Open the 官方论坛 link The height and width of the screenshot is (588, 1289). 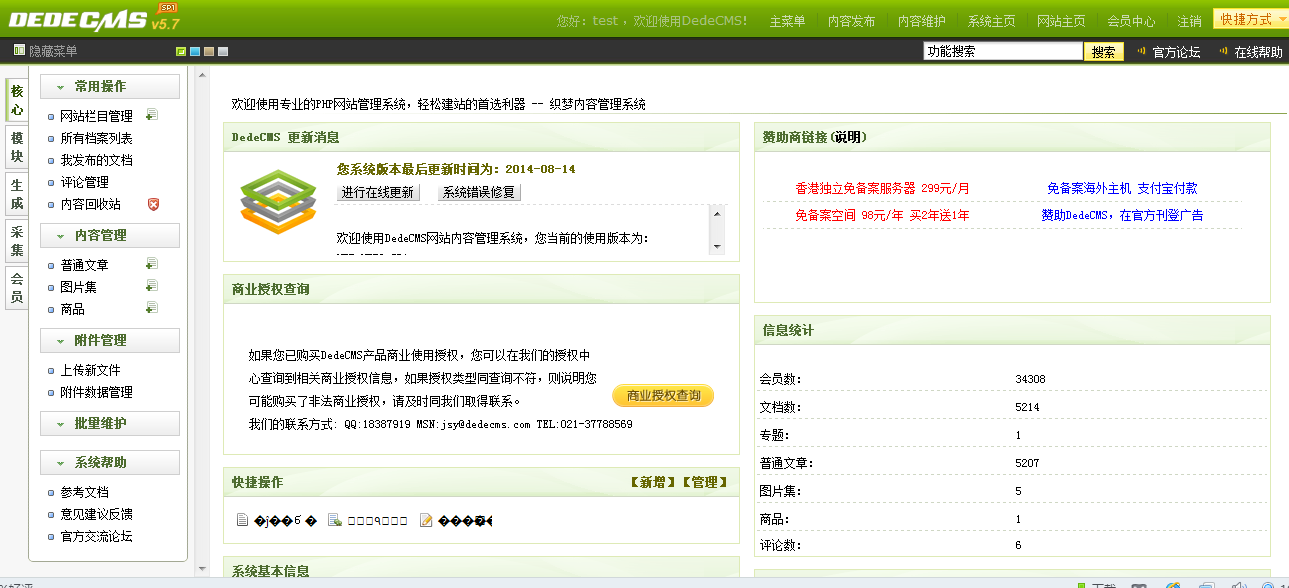coord(1176,52)
